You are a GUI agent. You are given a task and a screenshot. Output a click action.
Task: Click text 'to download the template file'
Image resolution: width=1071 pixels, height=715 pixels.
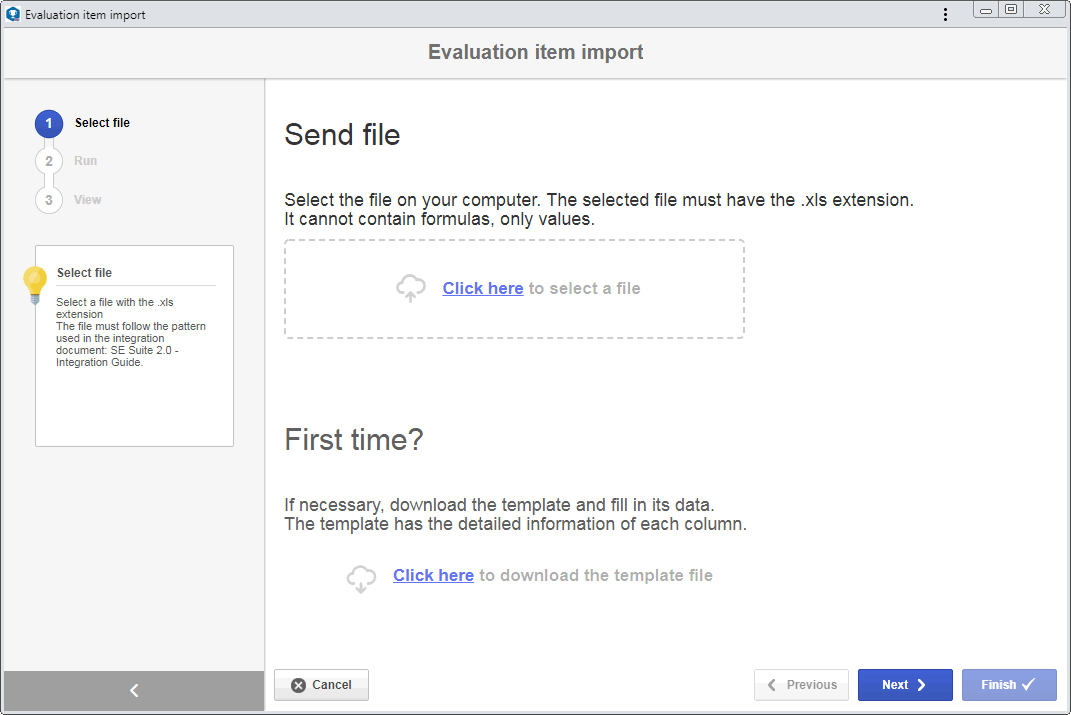[596, 575]
